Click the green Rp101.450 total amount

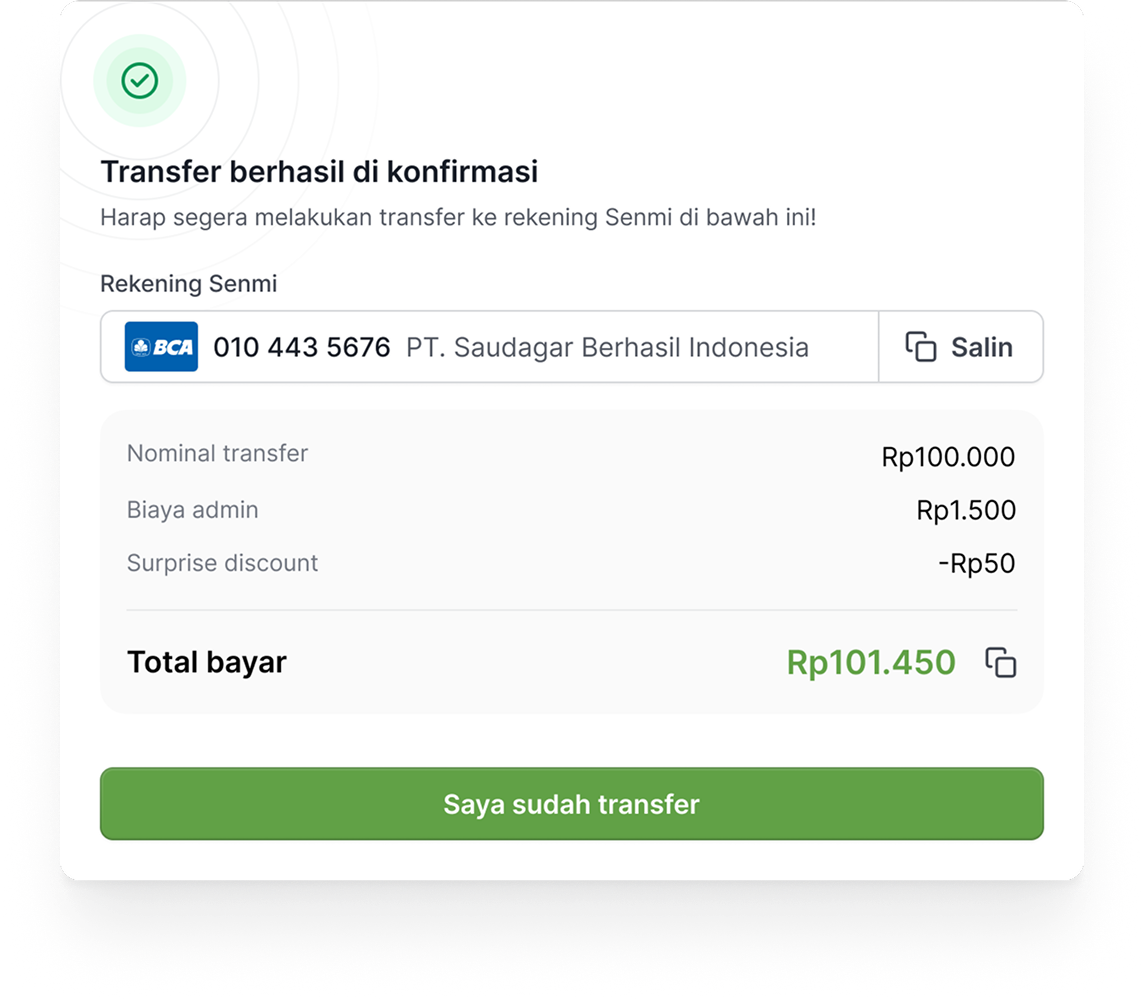tap(871, 663)
